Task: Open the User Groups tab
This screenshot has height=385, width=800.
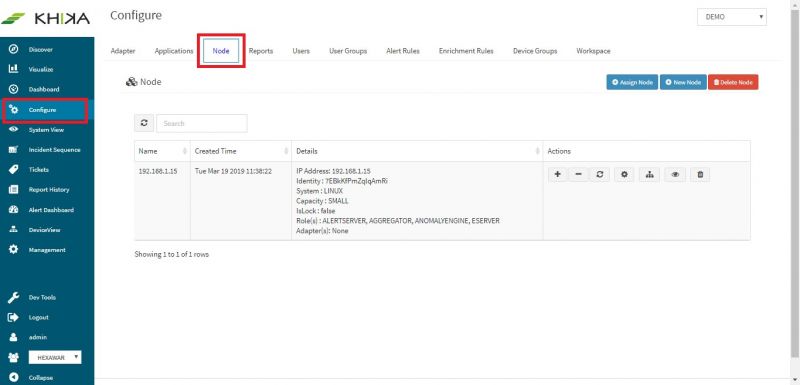Action: [348, 51]
